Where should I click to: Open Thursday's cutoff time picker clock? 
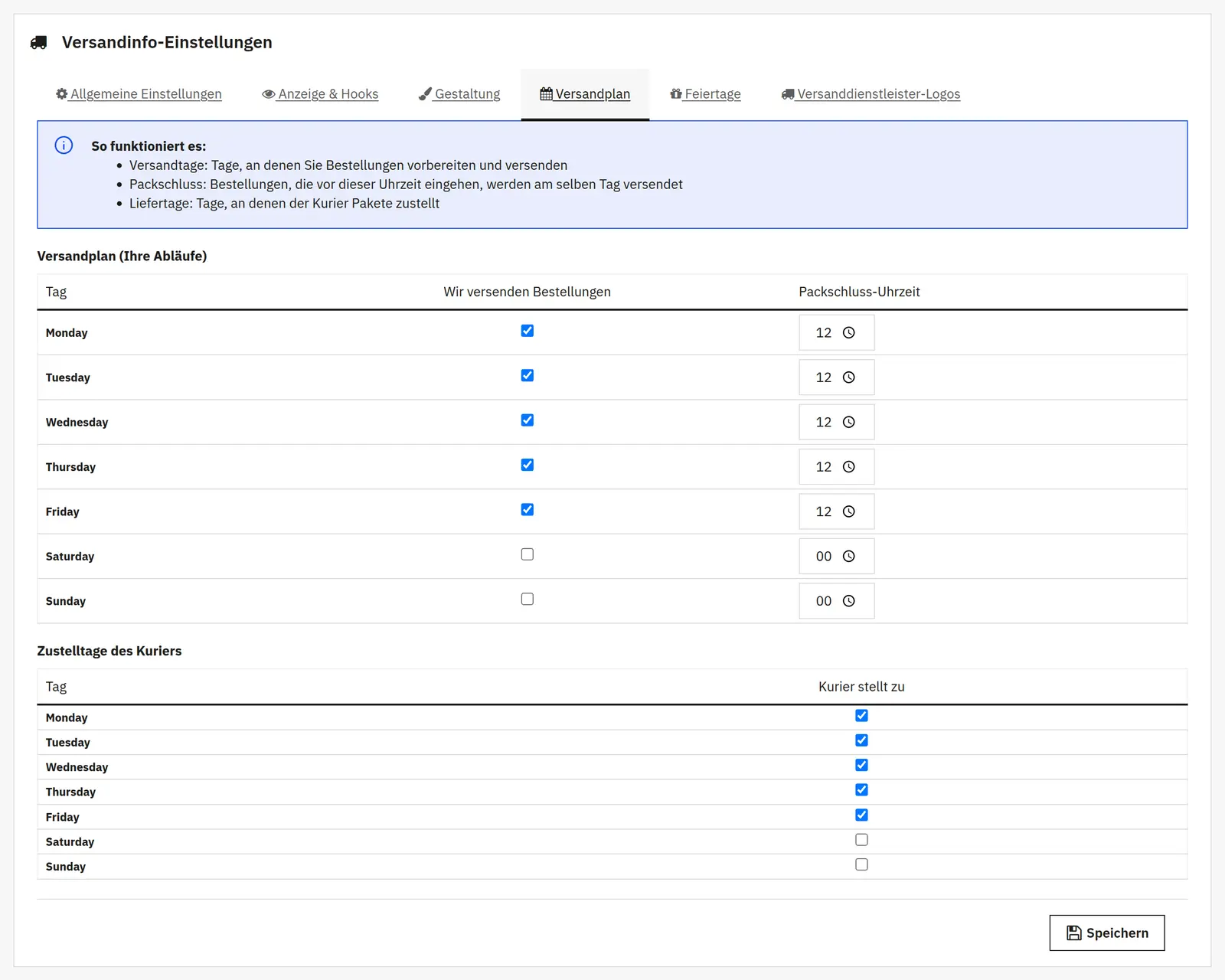pos(848,467)
